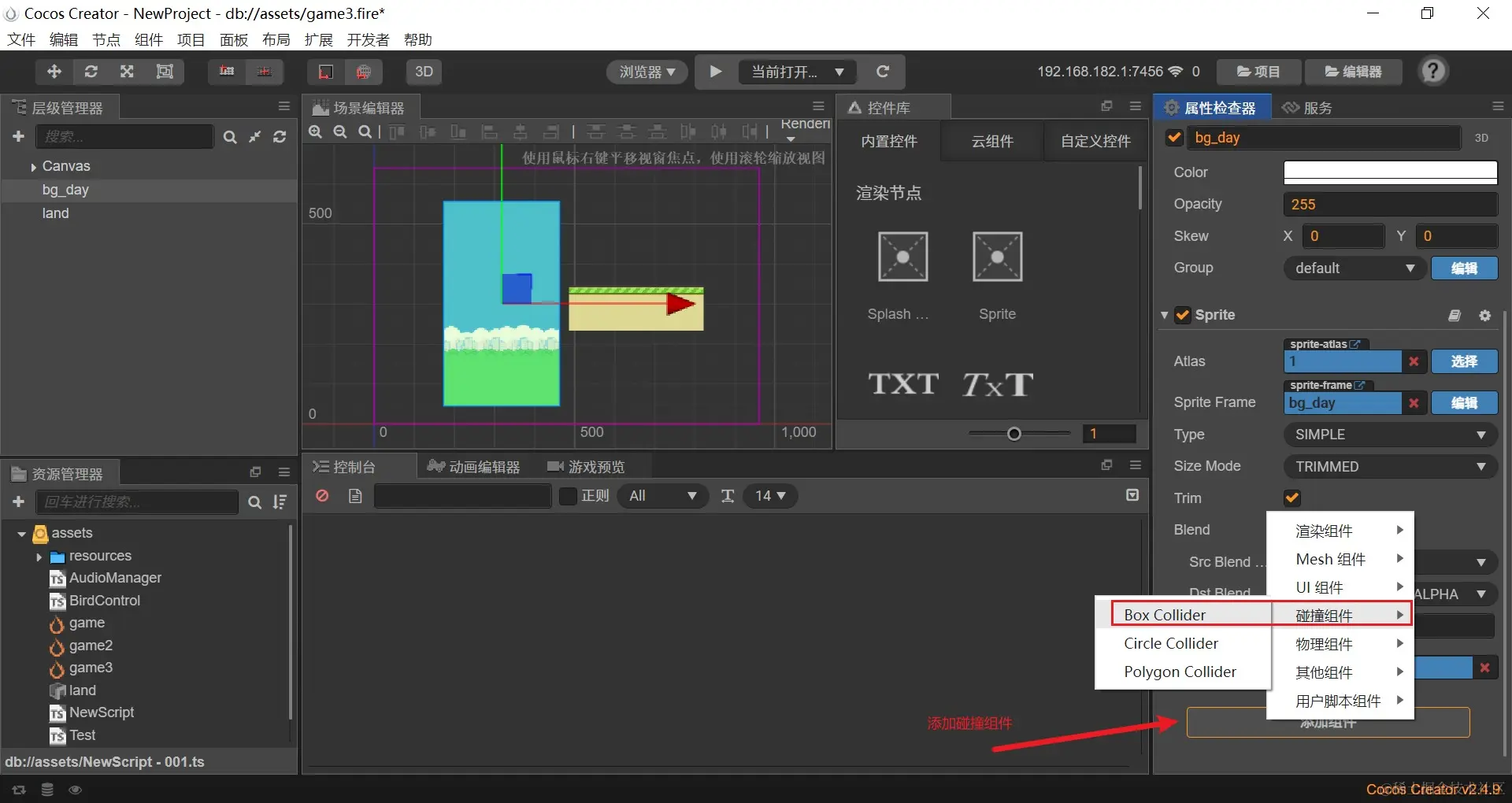This screenshot has height=803, width=1512.
Task: Click the 编辑器 folder button
Action: click(1354, 72)
